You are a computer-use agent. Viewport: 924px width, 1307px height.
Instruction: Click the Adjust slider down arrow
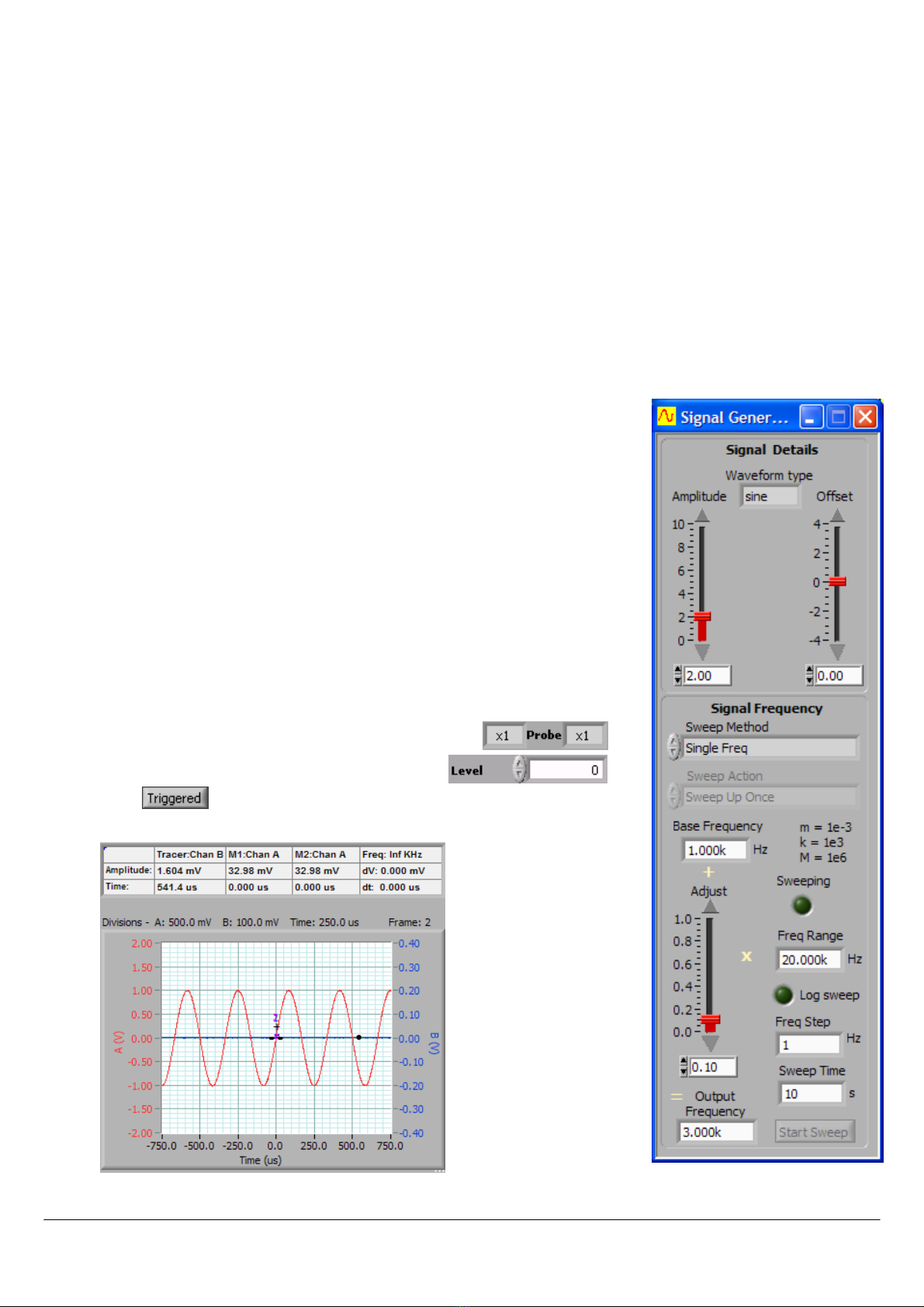(710, 1043)
